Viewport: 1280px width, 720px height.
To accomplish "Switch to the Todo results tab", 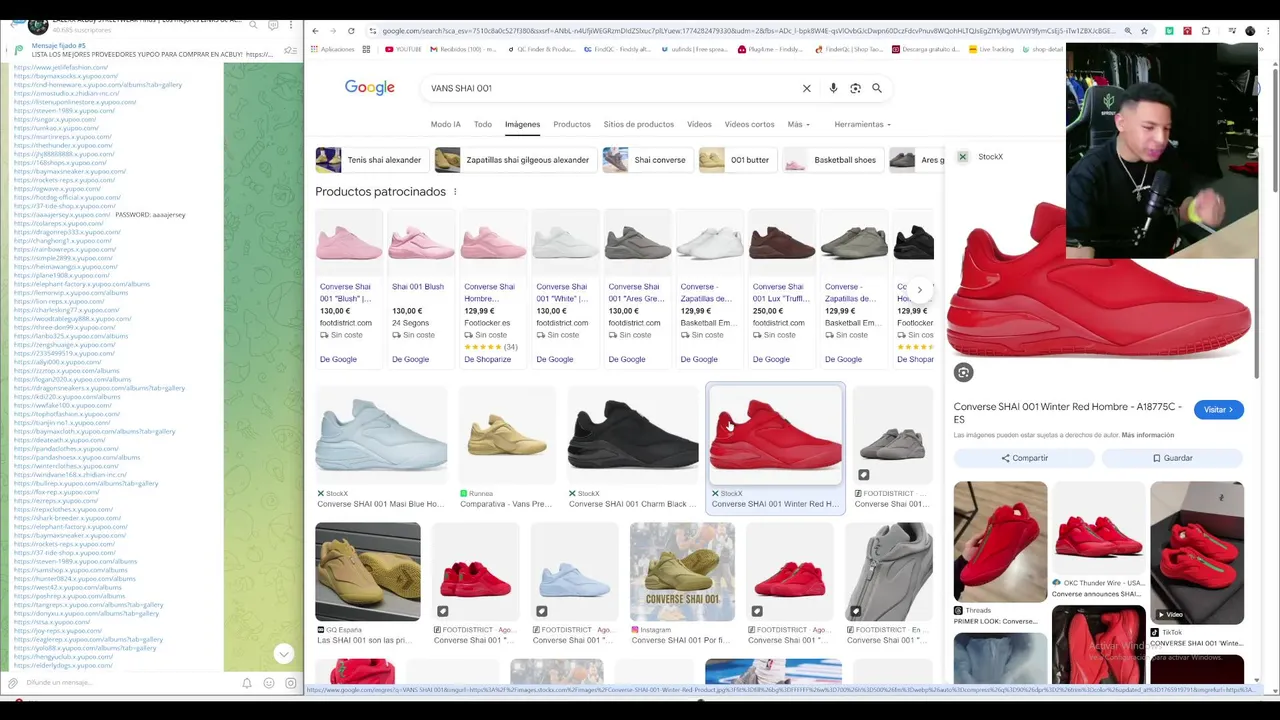I will (483, 124).
